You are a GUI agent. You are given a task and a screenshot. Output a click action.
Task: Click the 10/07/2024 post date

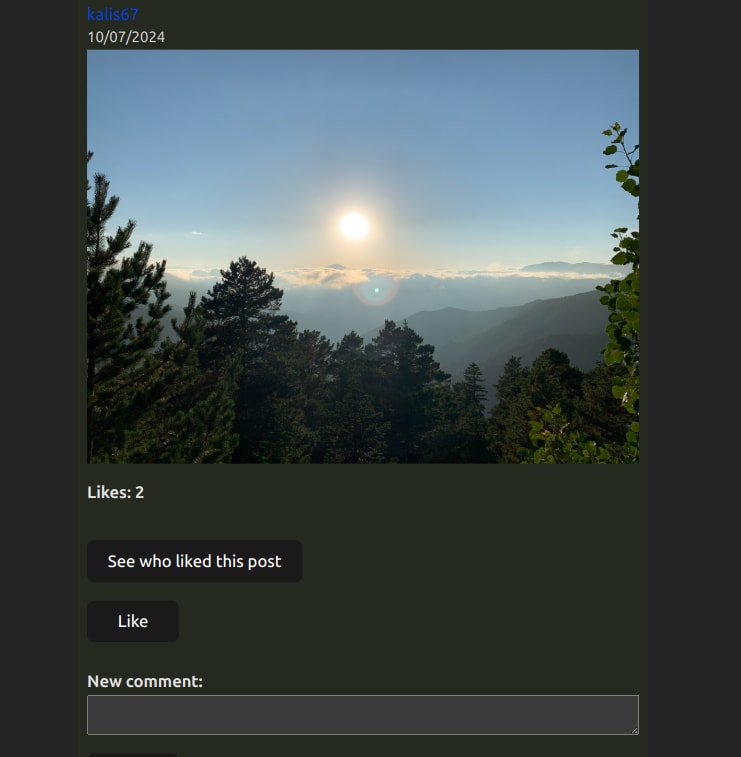tap(126, 37)
